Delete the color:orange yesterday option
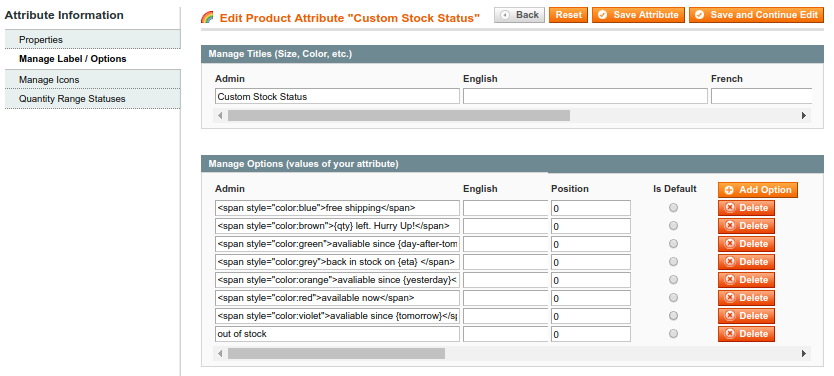This screenshot has width=834, height=376. tap(746, 280)
